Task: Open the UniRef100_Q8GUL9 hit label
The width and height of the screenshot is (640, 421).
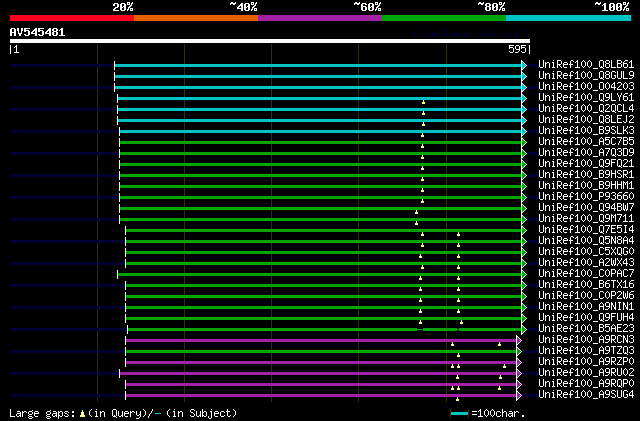Action: tap(586, 76)
